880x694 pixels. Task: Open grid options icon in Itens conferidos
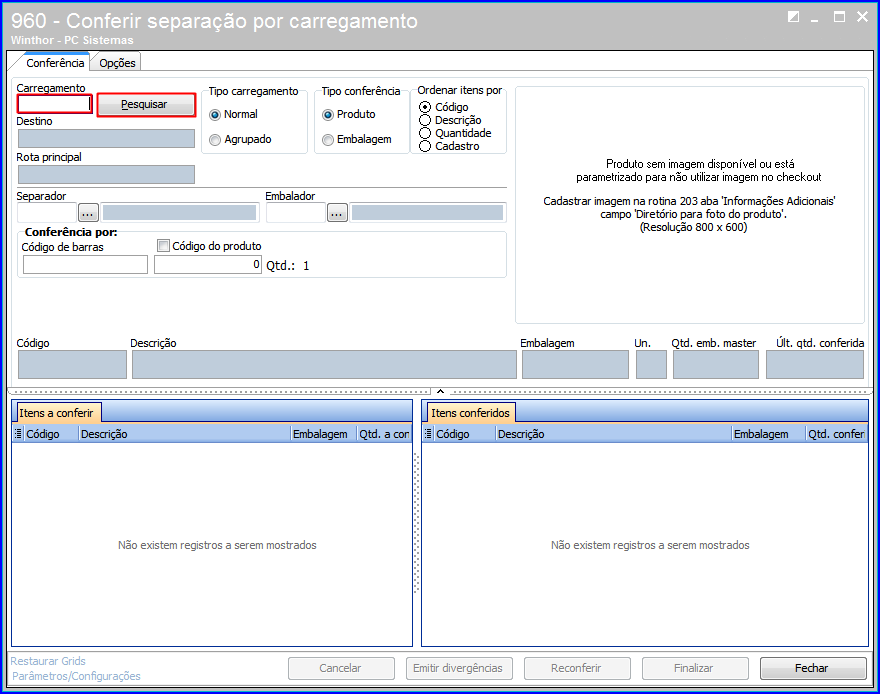pos(429,434)
